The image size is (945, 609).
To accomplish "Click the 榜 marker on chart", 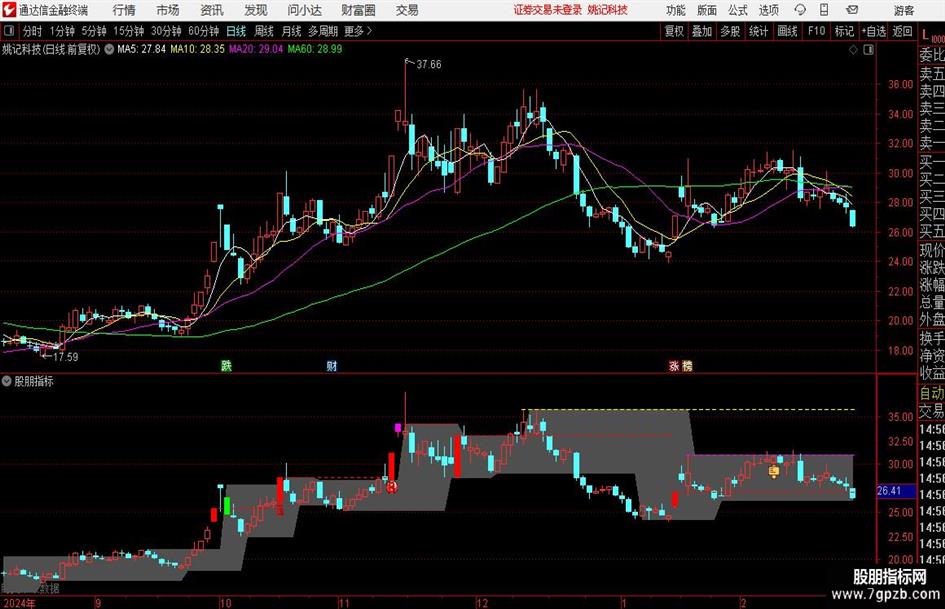I will [687, 365].
